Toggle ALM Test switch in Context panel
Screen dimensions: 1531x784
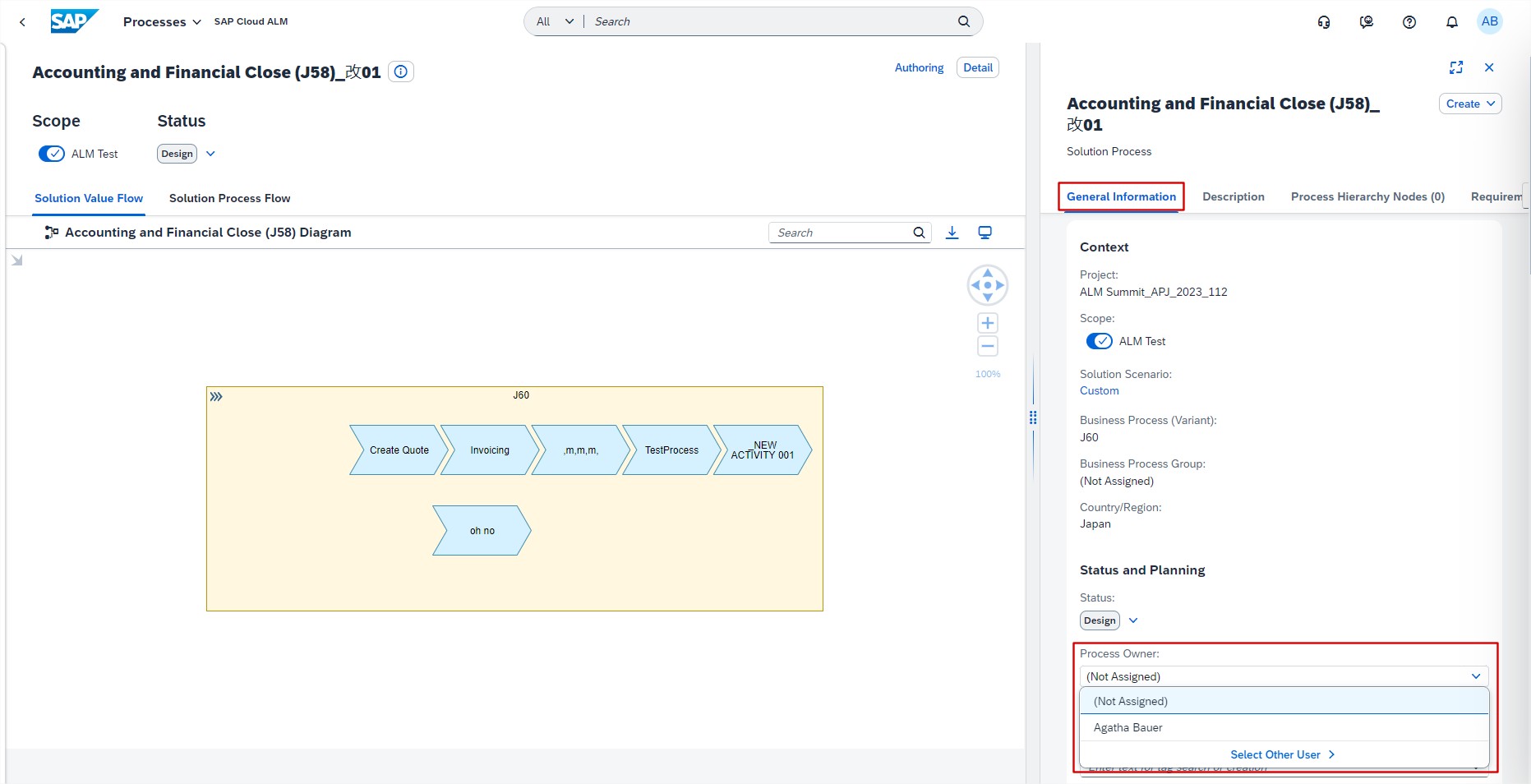(1099, 341)
